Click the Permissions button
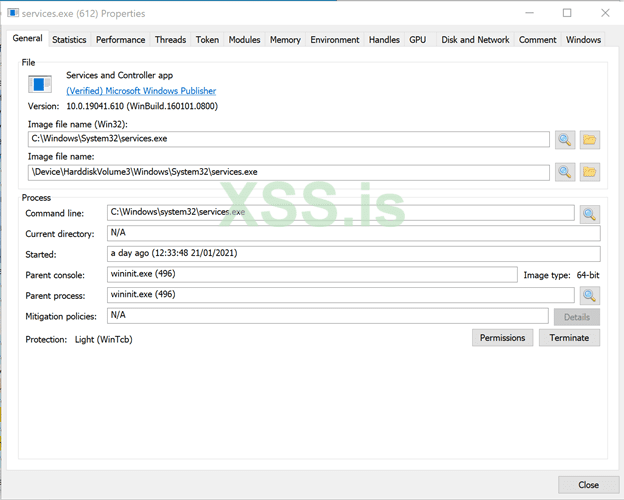This screenshot has height=500, width=624. click(503, 338)
